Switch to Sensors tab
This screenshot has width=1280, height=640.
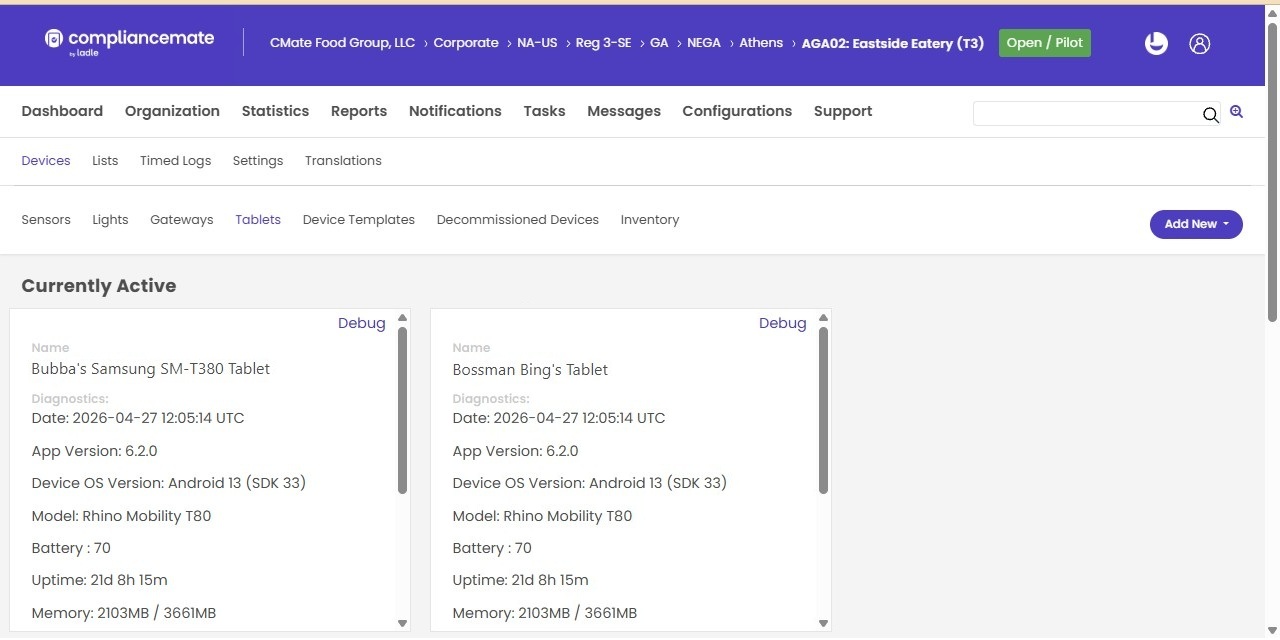tap(46, 219)
